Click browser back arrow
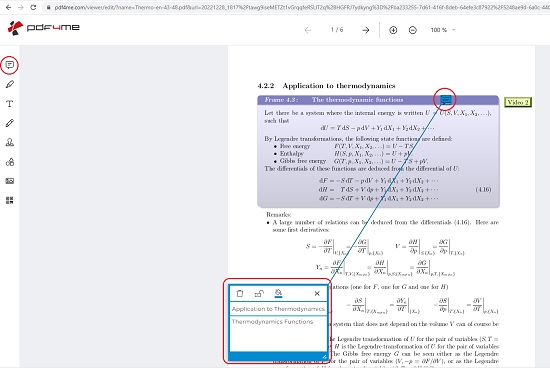The height and width of the screenshot is (370, 550). [x=8, y=7]
